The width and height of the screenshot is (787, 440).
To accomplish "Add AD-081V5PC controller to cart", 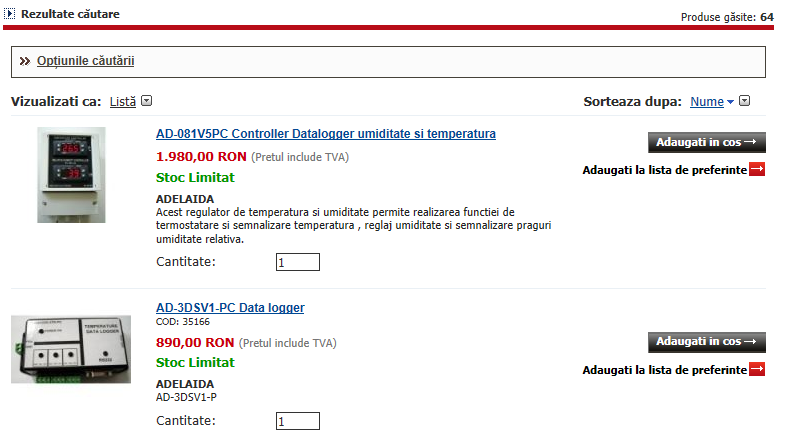I will point(707,142).
